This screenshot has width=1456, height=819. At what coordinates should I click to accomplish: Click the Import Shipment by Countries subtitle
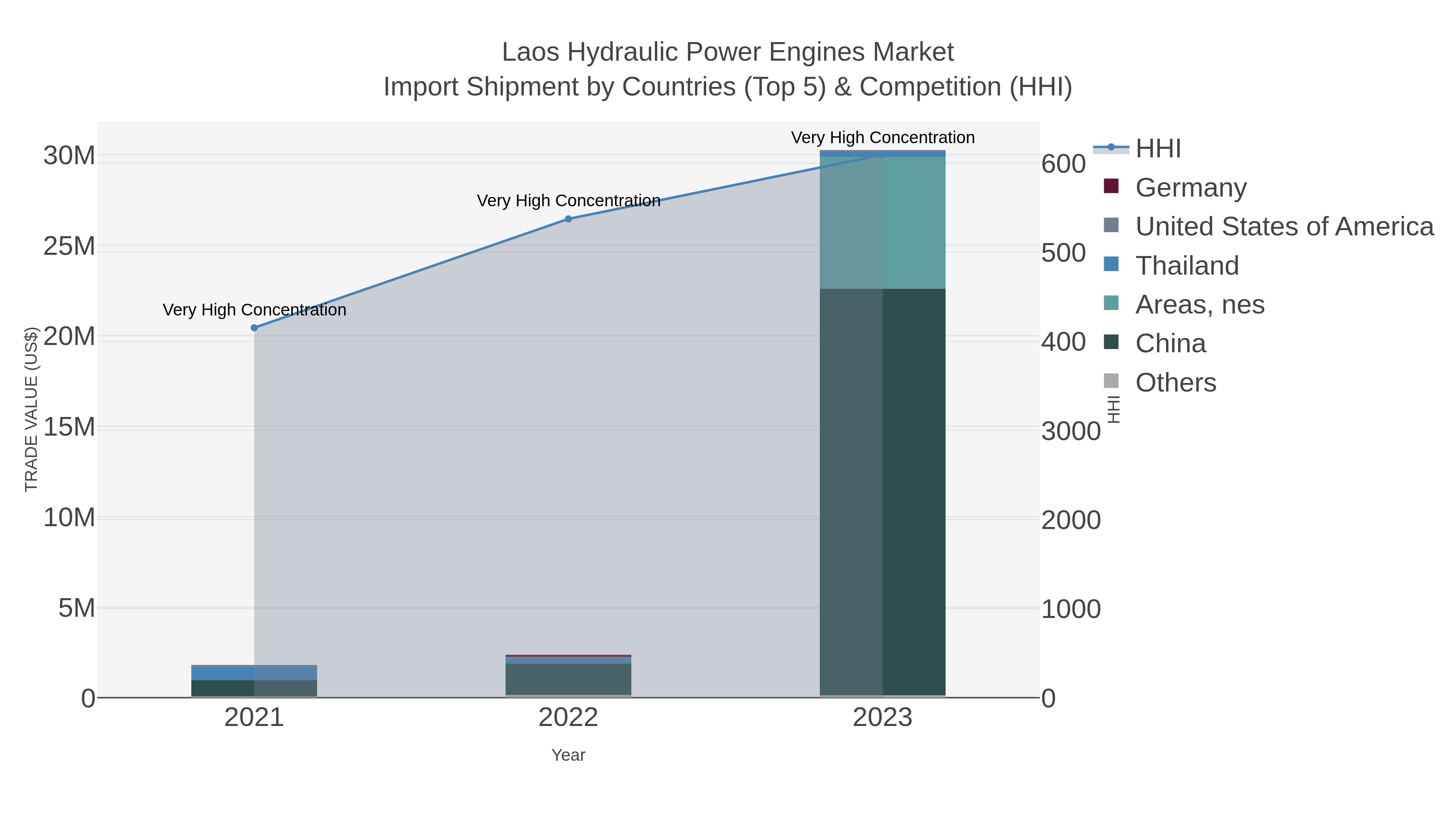tap(728, 87)
